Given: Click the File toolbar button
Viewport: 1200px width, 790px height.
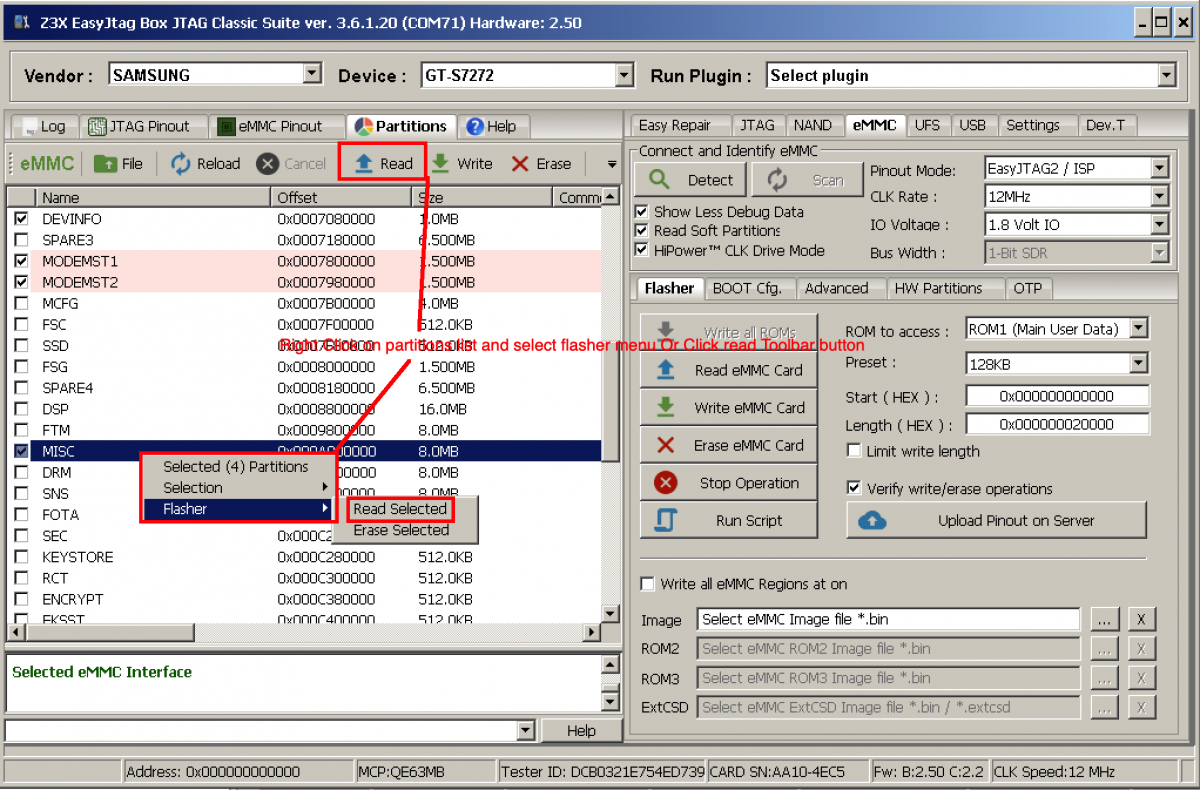Looking at the screenshot, I should tap(119, 164).
